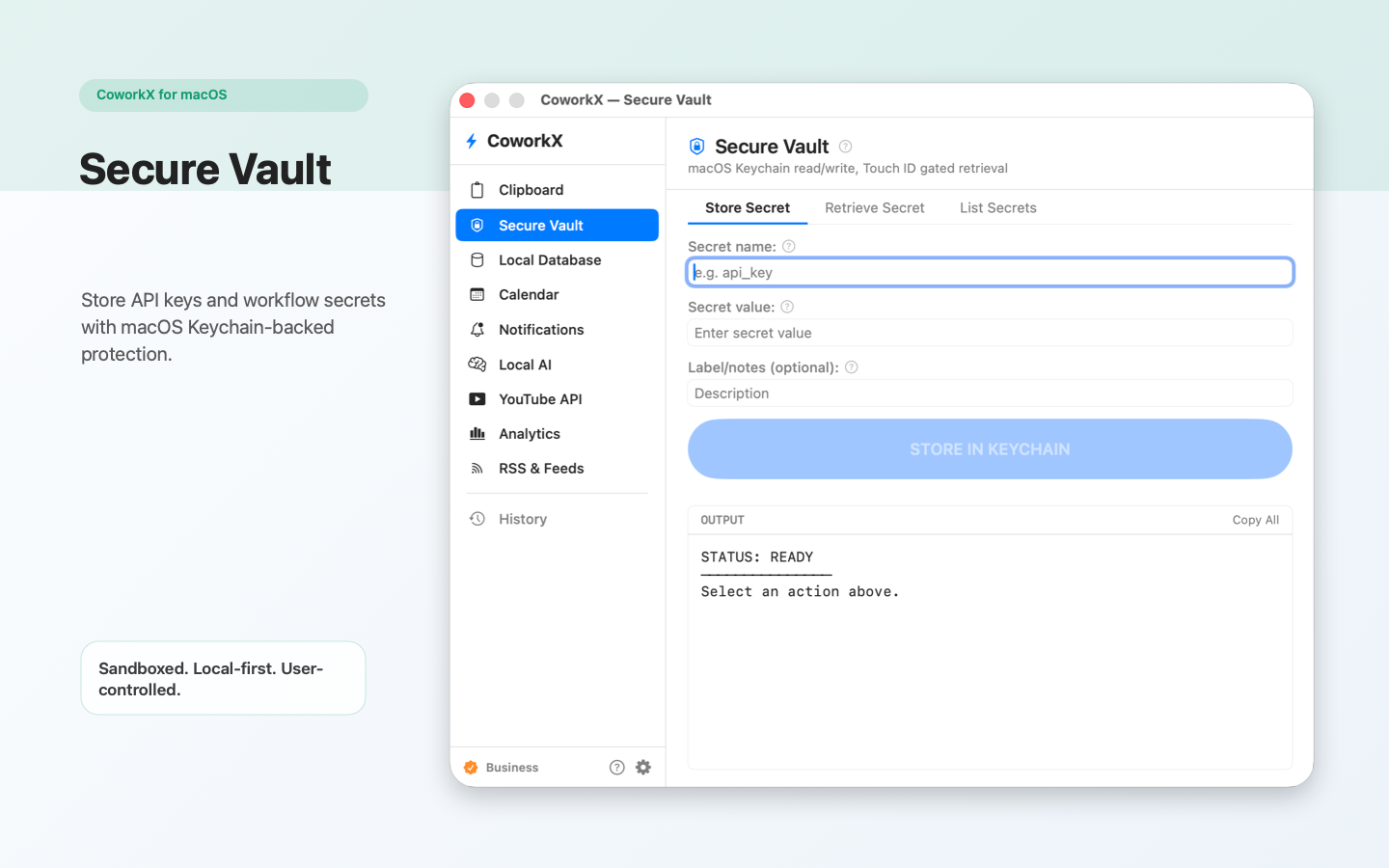Click the Clipboard icon in the sidebar
The height and width of the screenshot is (868, 1389).
coord(477,190)
